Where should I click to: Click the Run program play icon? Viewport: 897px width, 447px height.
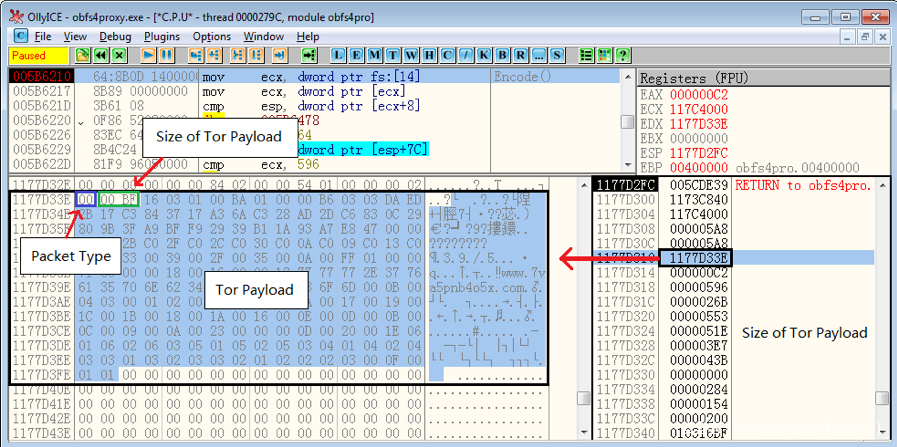[148, 55]
